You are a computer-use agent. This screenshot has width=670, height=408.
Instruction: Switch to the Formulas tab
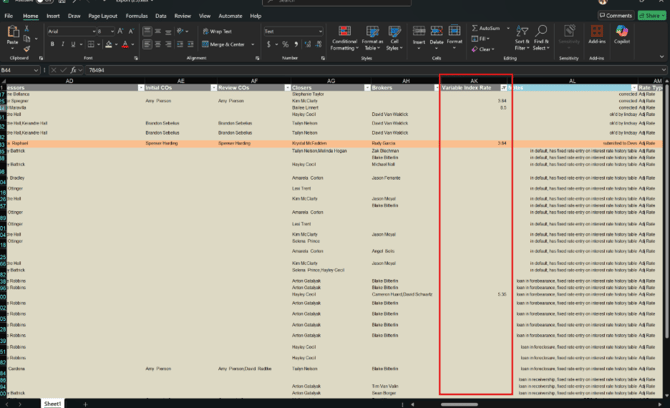coord(137,16)
